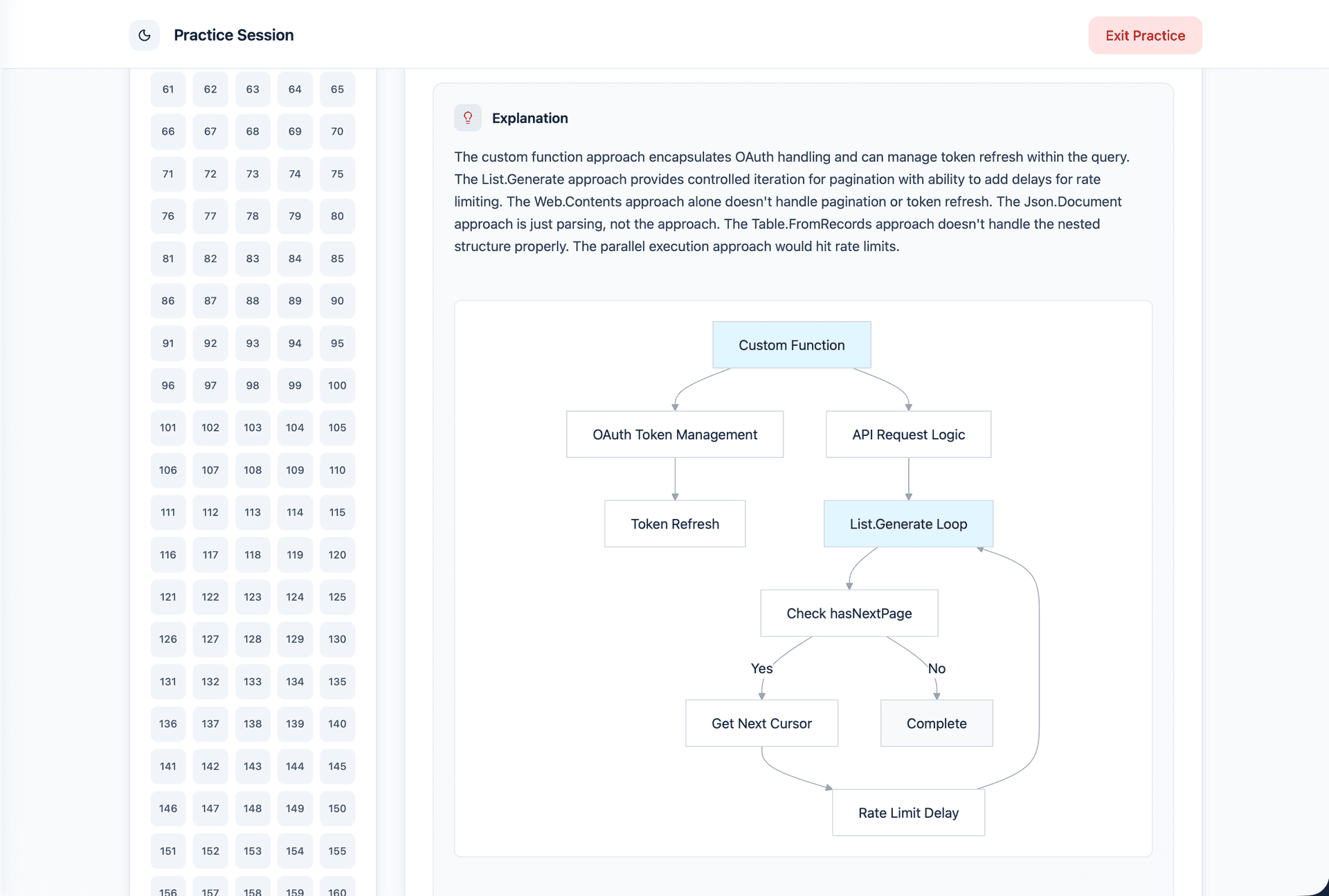
Task: Click the Check hasNextPage node
Action: pyautogui.click(x=849, y=613)
